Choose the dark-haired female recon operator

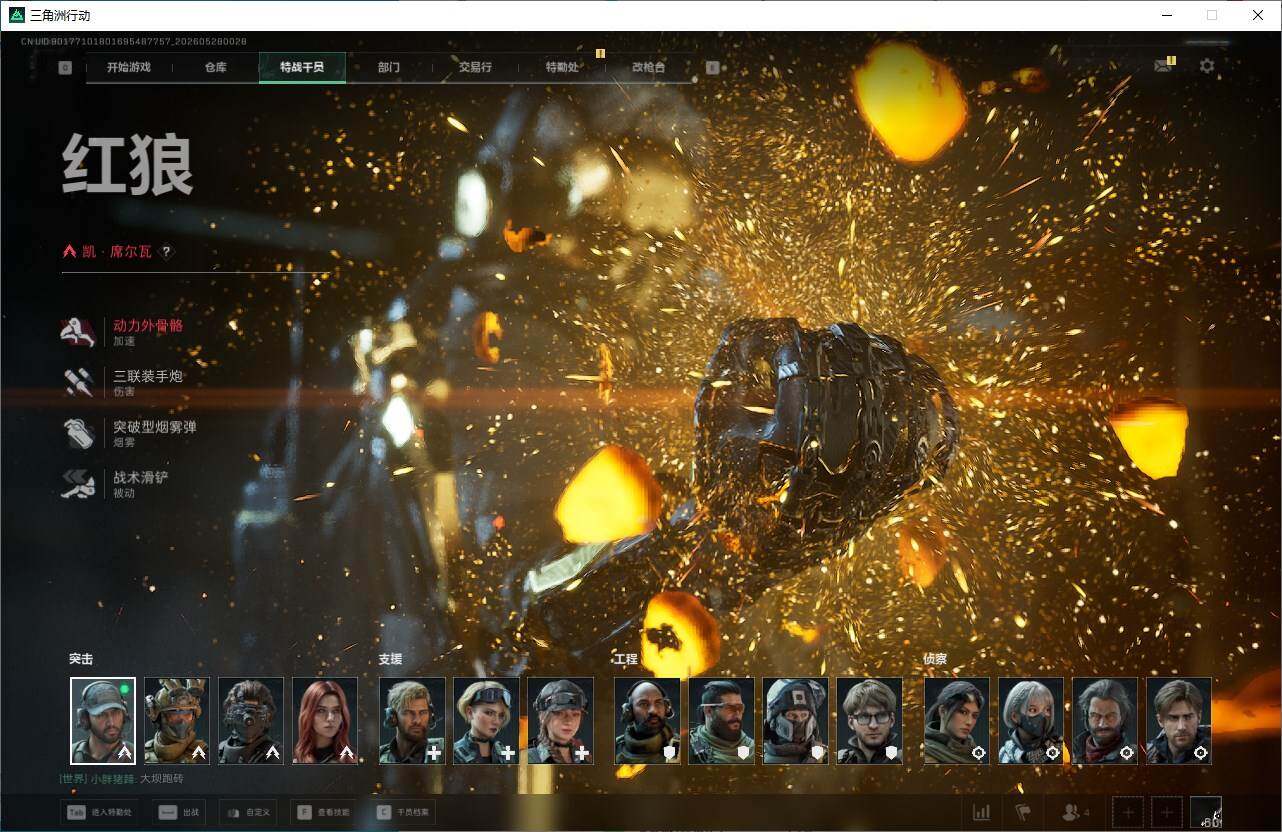957,721
